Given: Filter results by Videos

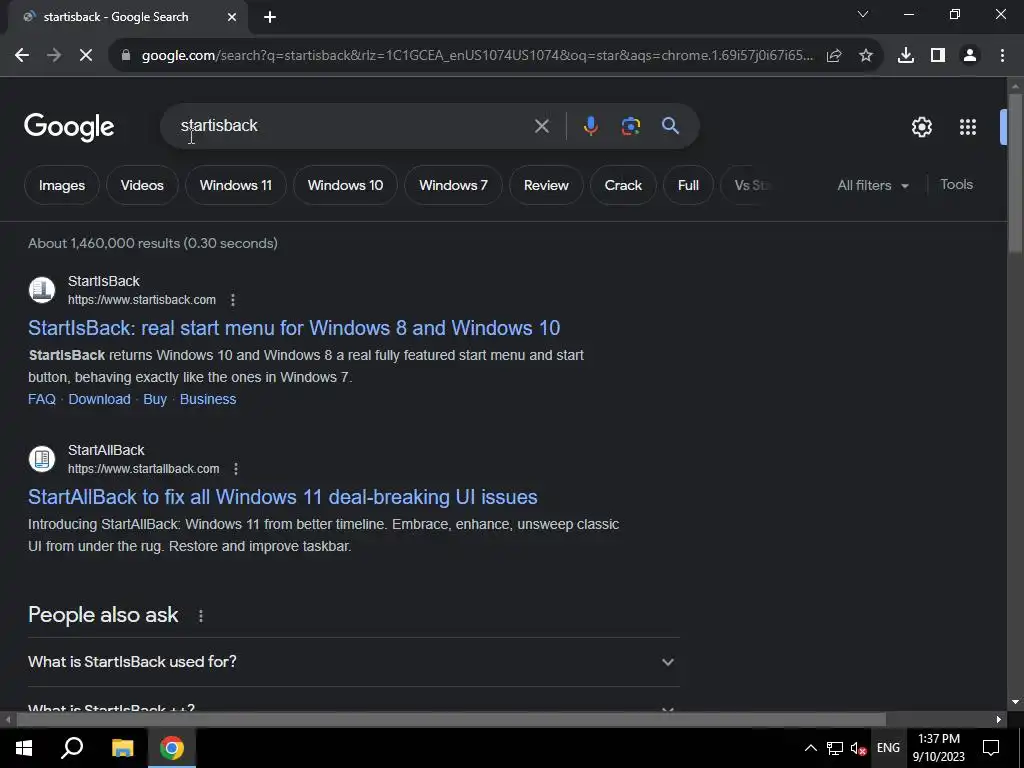Looking at the screenshot, I should click(142, 185).
